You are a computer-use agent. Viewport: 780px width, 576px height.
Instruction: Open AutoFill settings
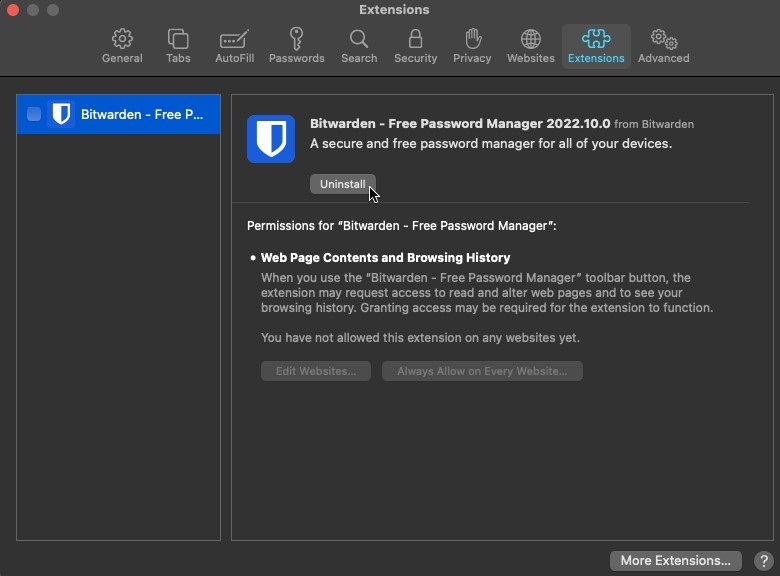(x=234, y=46)
